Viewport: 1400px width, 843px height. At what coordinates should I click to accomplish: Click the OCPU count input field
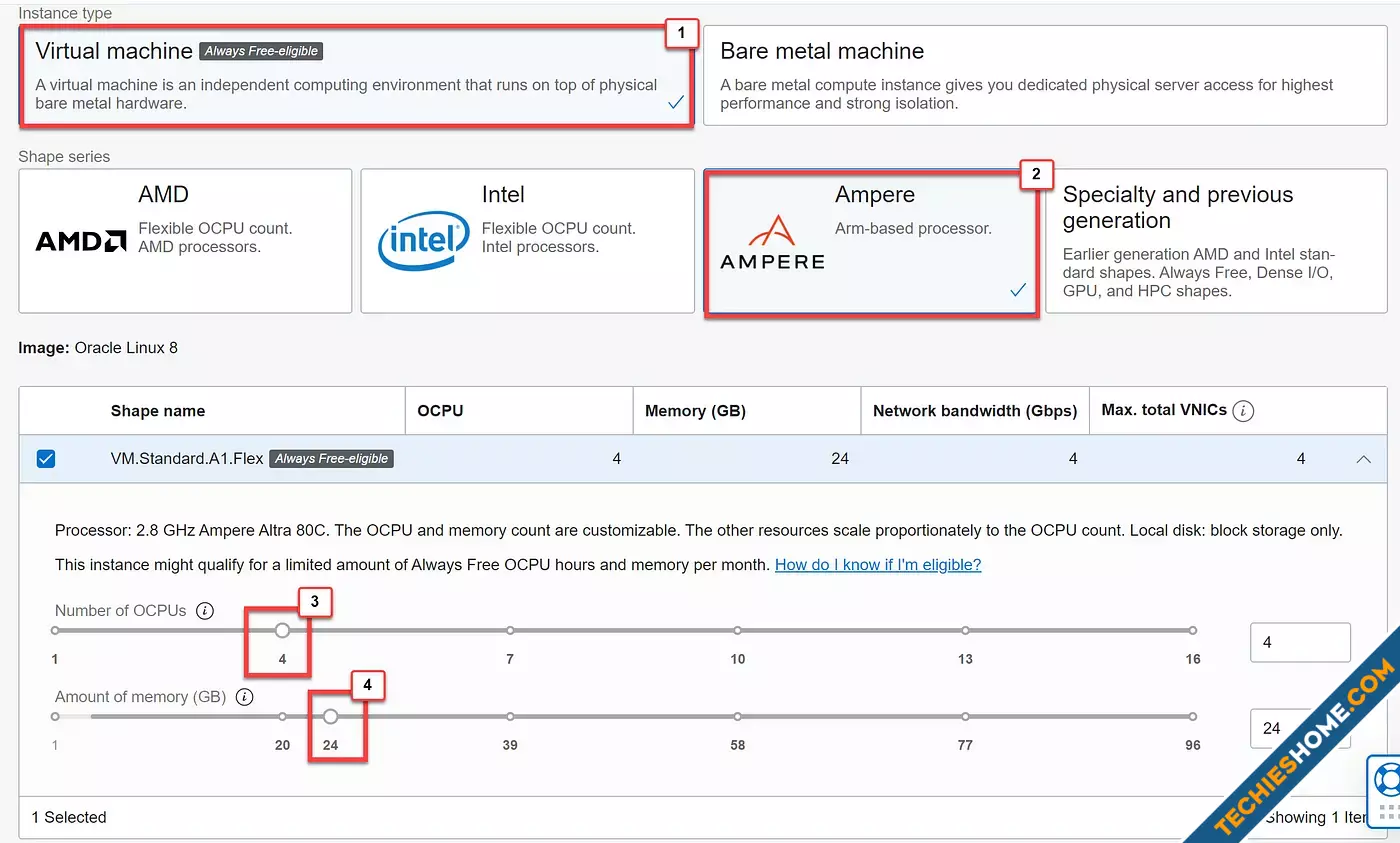(1300, 643)
